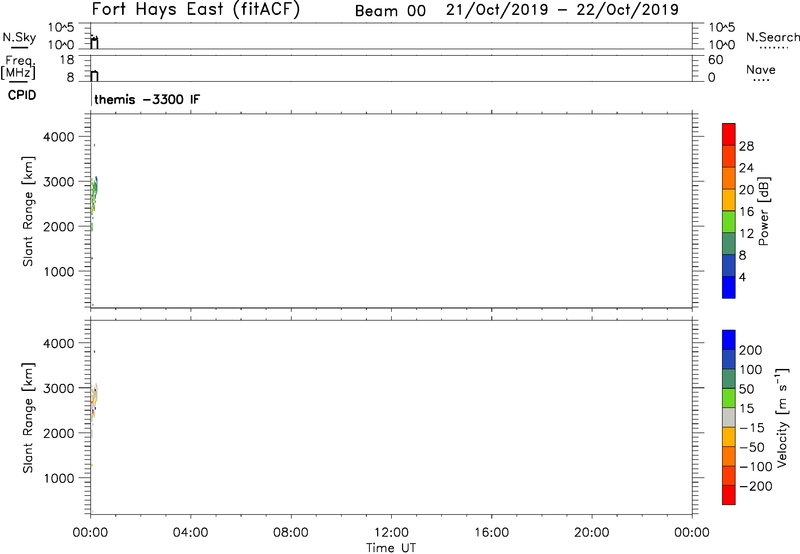
Task: Click the Slant Range axis title of the velocity panel
Action: click(x=28, y=418)
